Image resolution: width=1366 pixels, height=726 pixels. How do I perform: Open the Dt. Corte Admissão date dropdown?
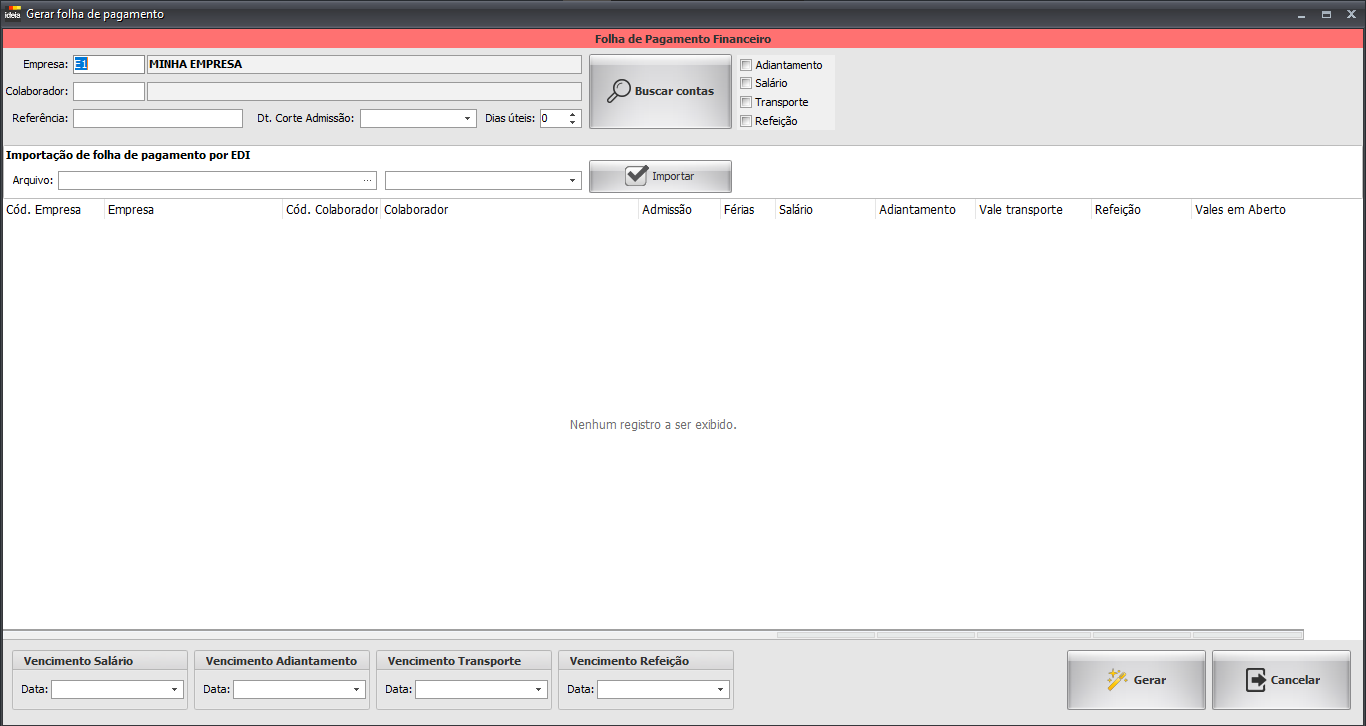pos(468,119)
